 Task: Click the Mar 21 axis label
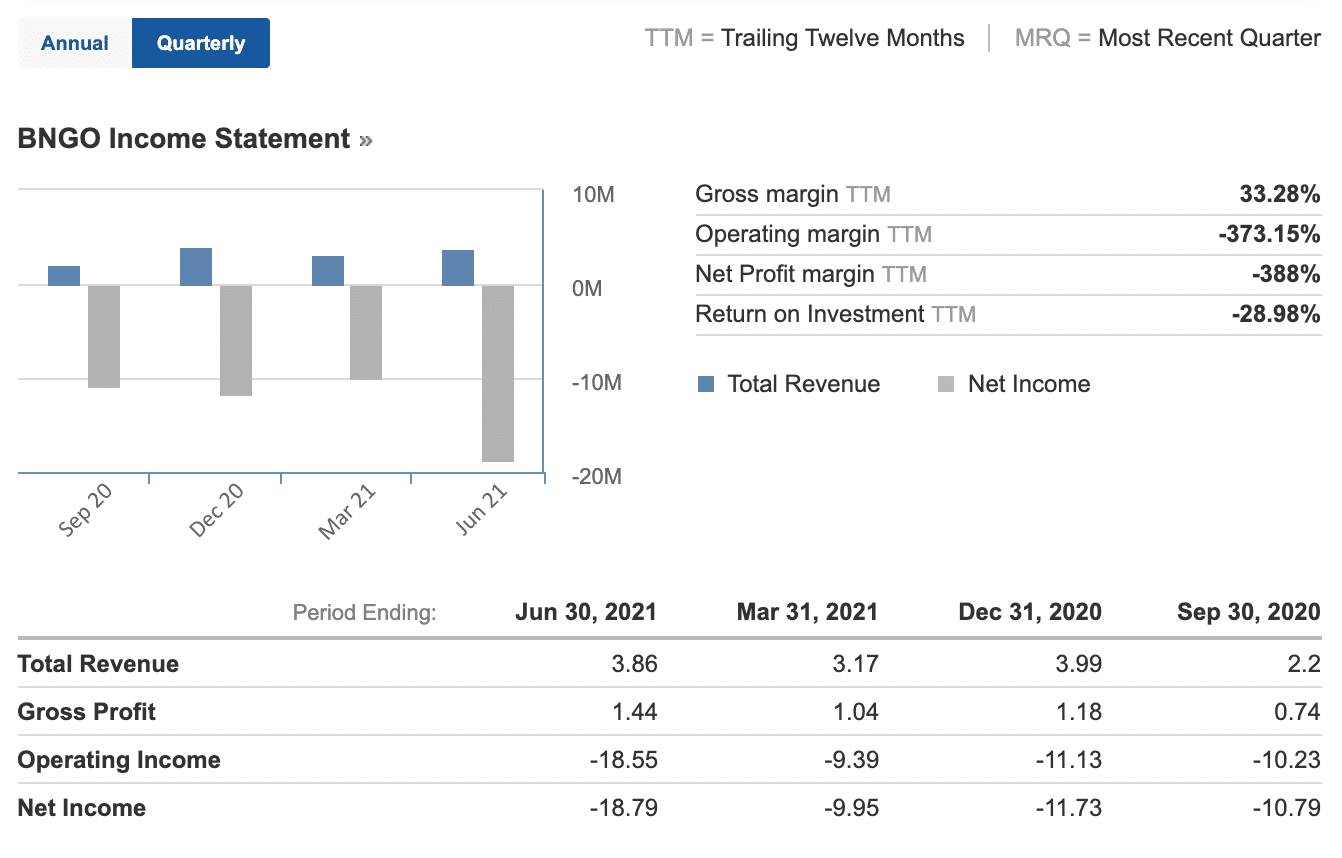347,513
